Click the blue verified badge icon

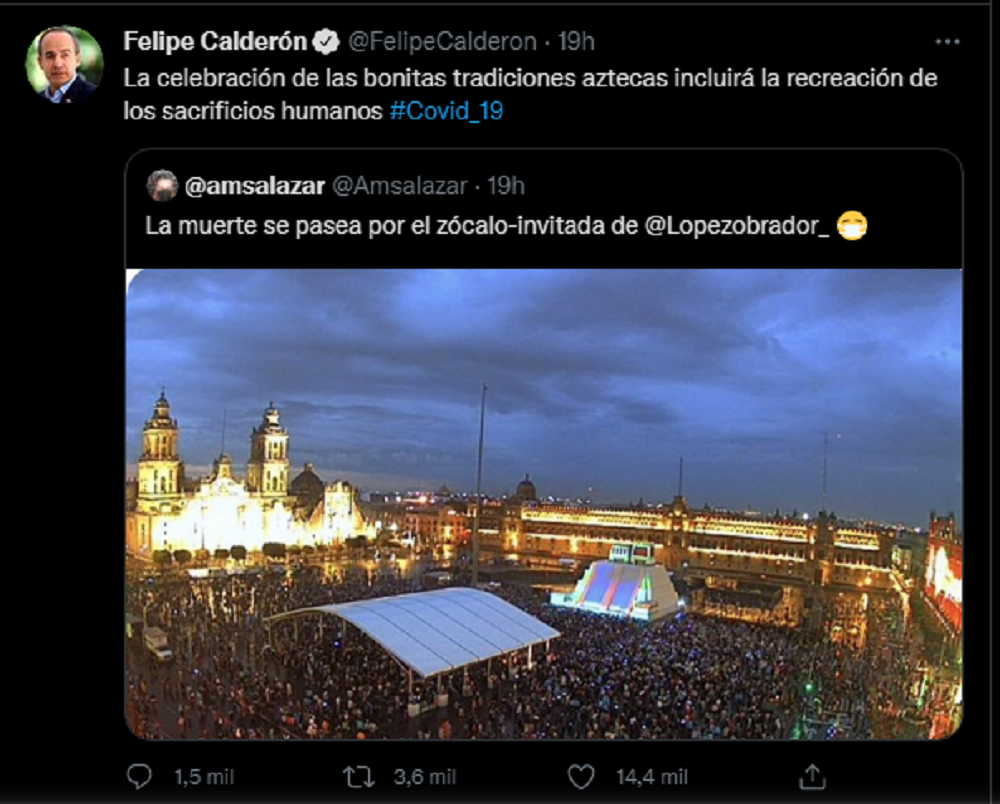[325, 42]
